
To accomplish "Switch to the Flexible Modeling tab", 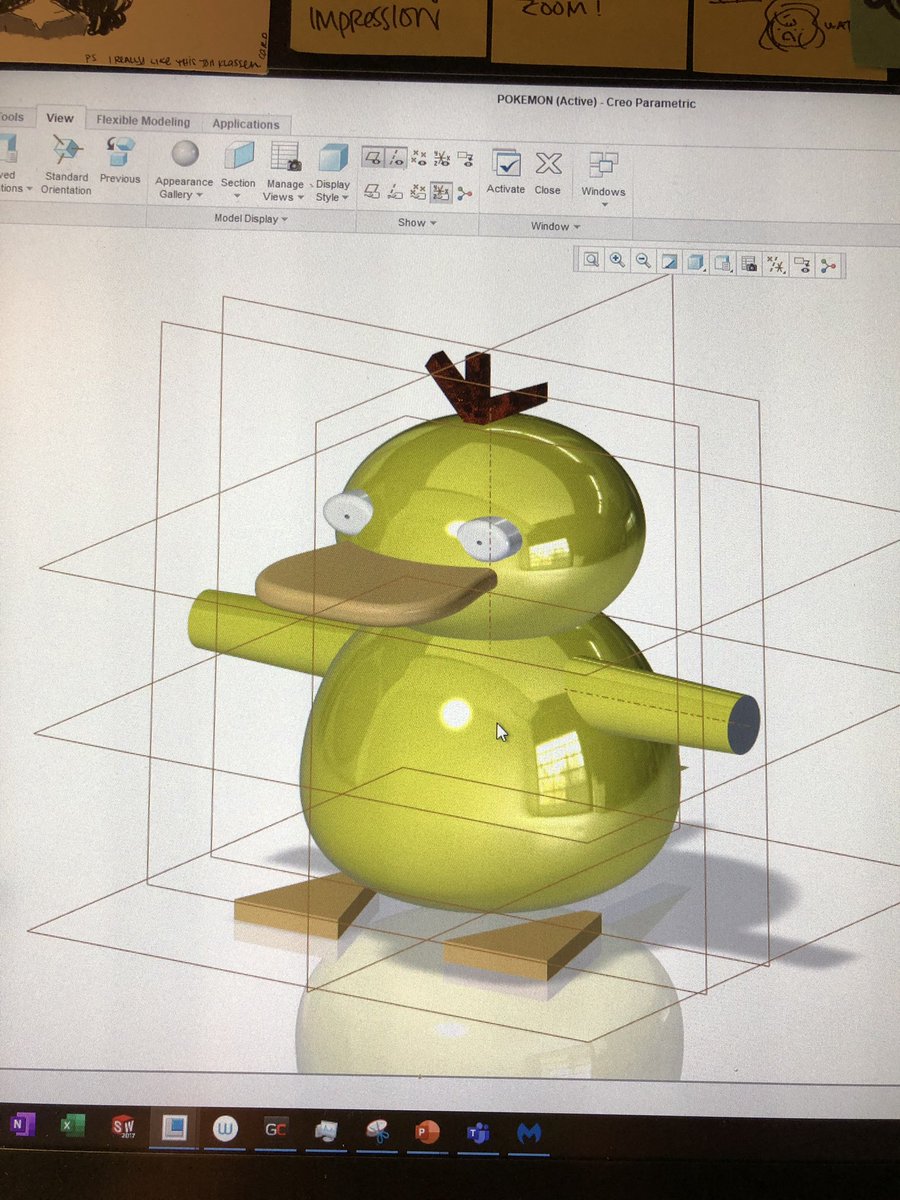I will [x=141, y=122].
